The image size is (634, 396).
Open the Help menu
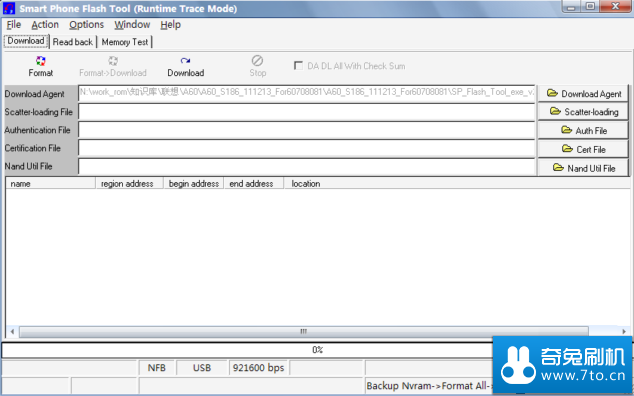pos(170,25)
